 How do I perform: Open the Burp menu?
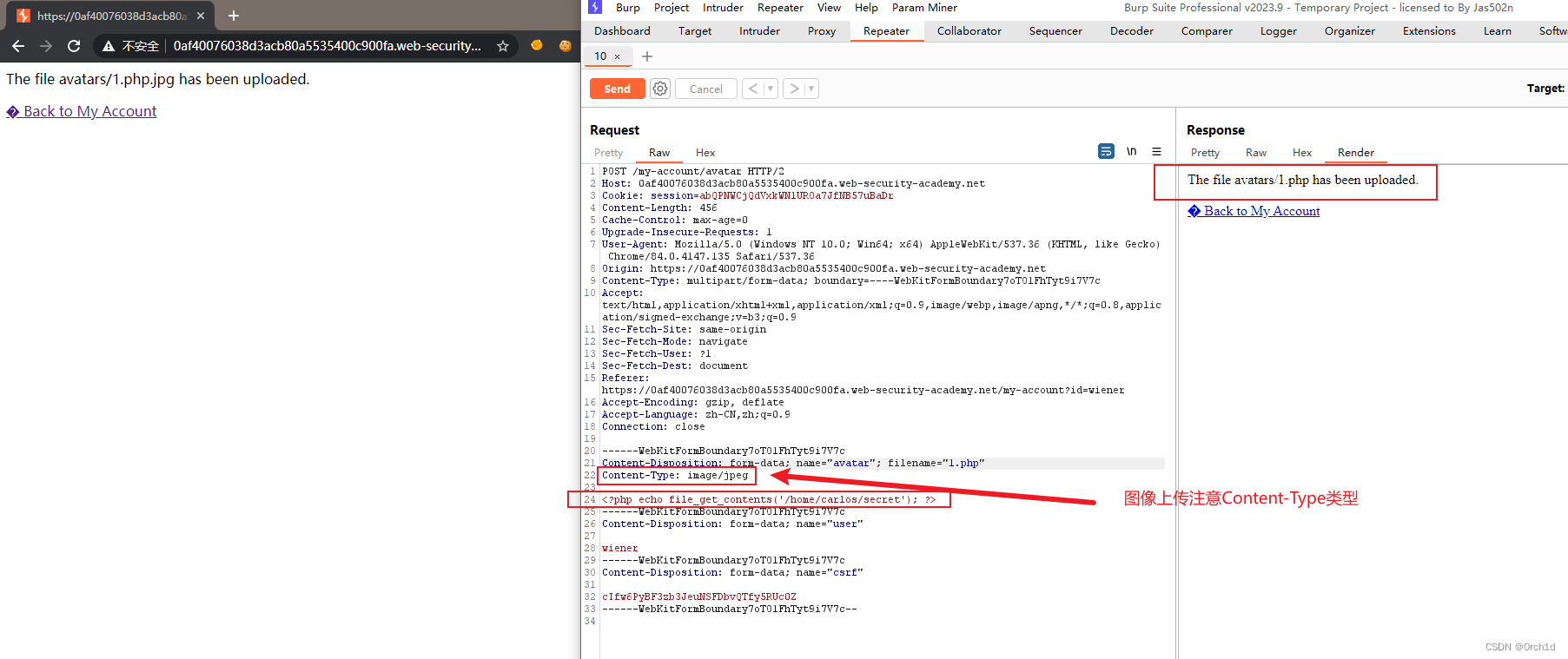point(628,7)
